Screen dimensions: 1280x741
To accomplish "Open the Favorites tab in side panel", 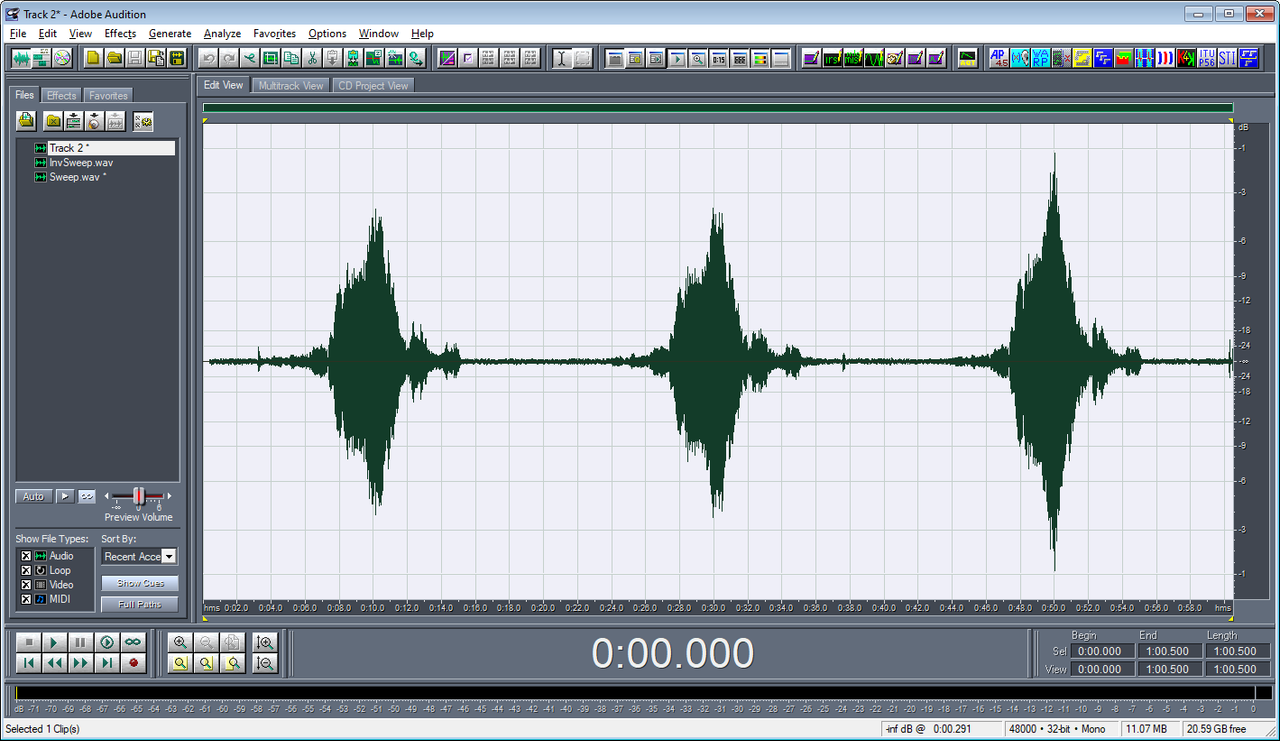I will [108, 96].
